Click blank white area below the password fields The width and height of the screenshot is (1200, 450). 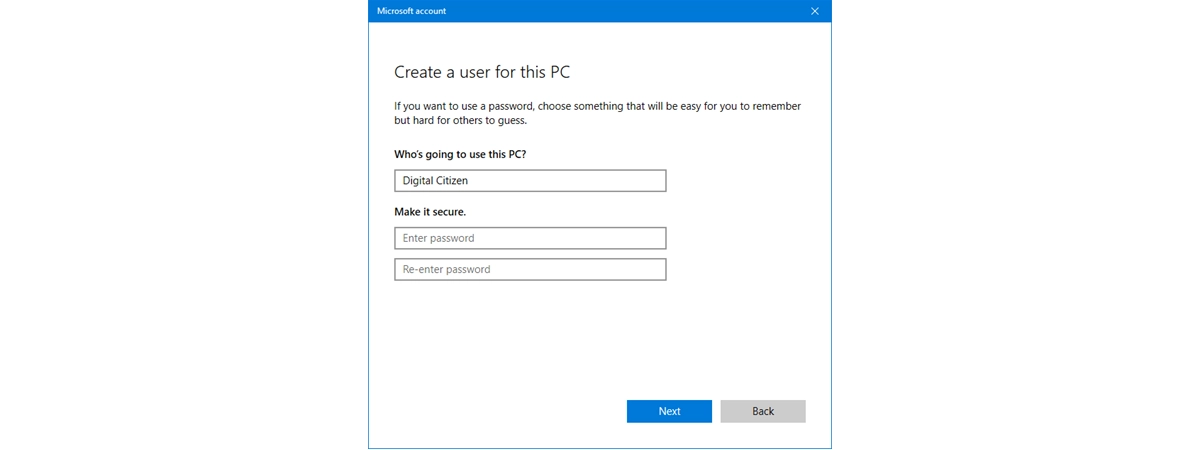(x=600, y=340)
